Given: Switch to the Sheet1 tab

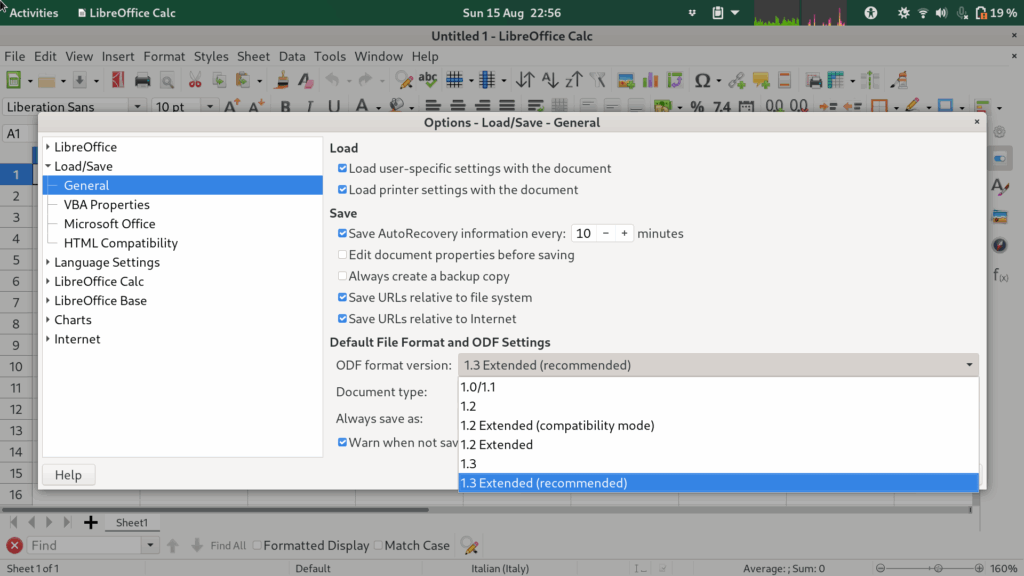Looking at the screenshot, I should coord(132,522).
